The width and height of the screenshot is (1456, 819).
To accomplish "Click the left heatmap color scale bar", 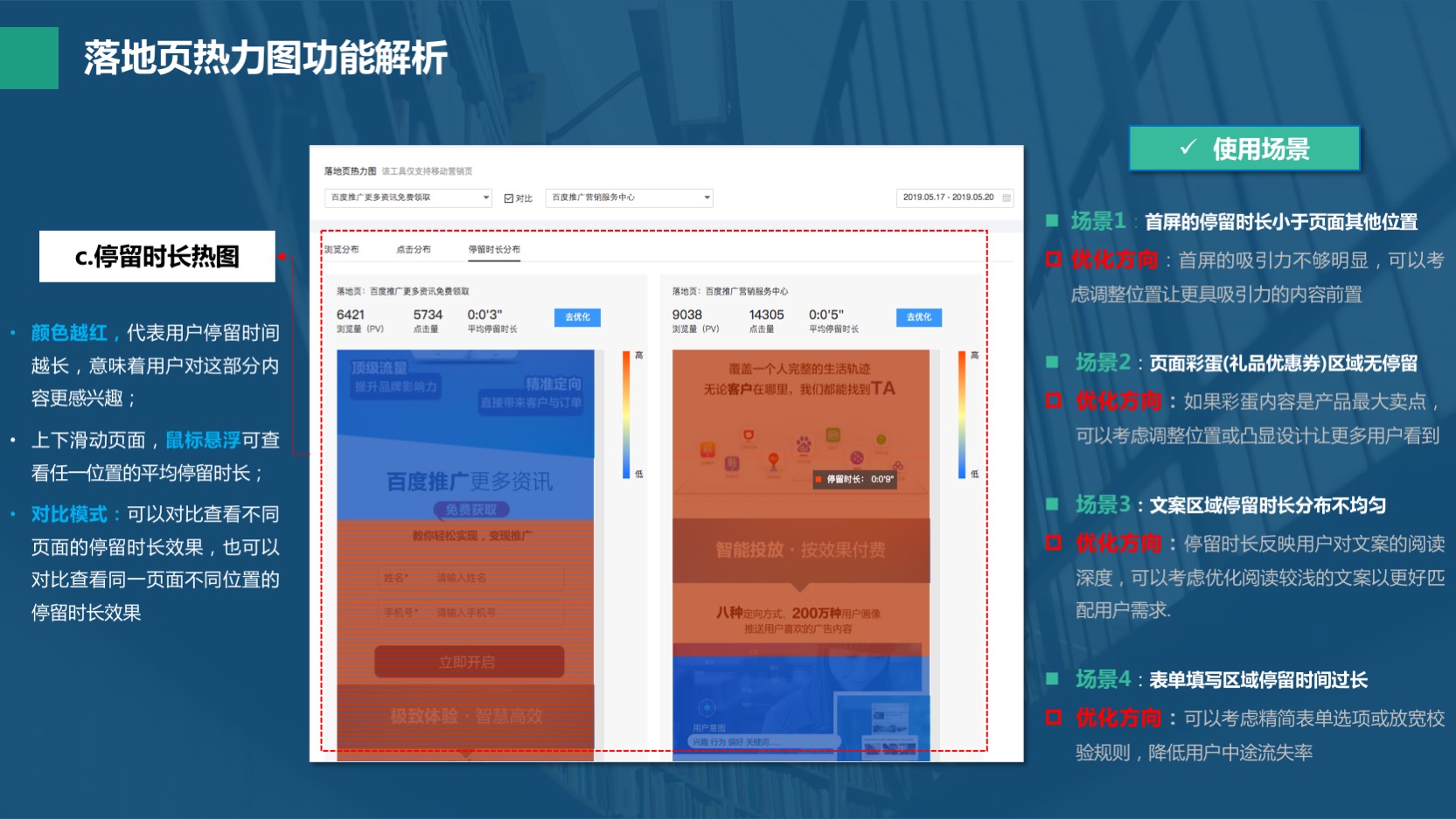I will pos(626,414).
